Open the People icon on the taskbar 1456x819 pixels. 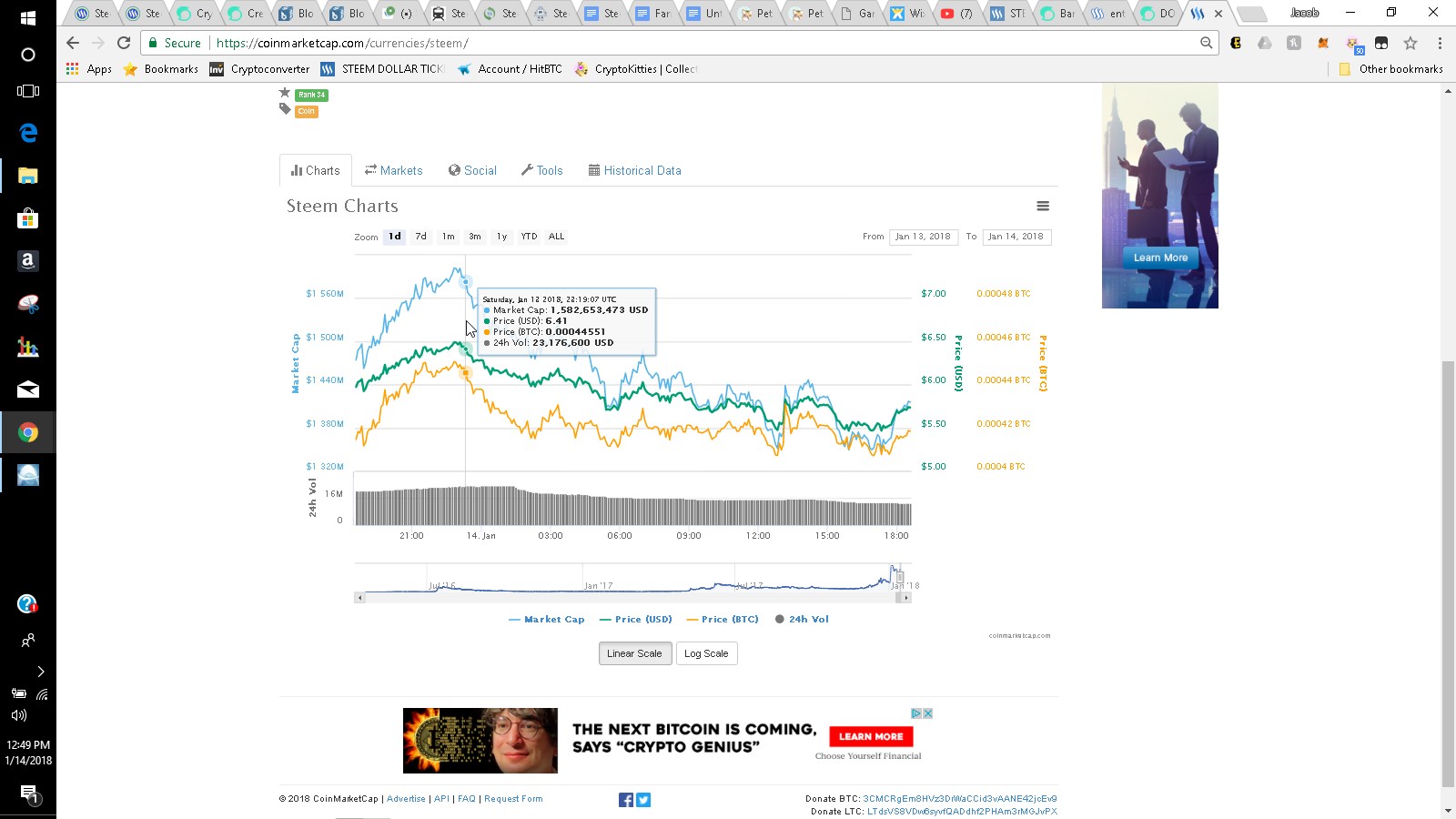[28, 641]
